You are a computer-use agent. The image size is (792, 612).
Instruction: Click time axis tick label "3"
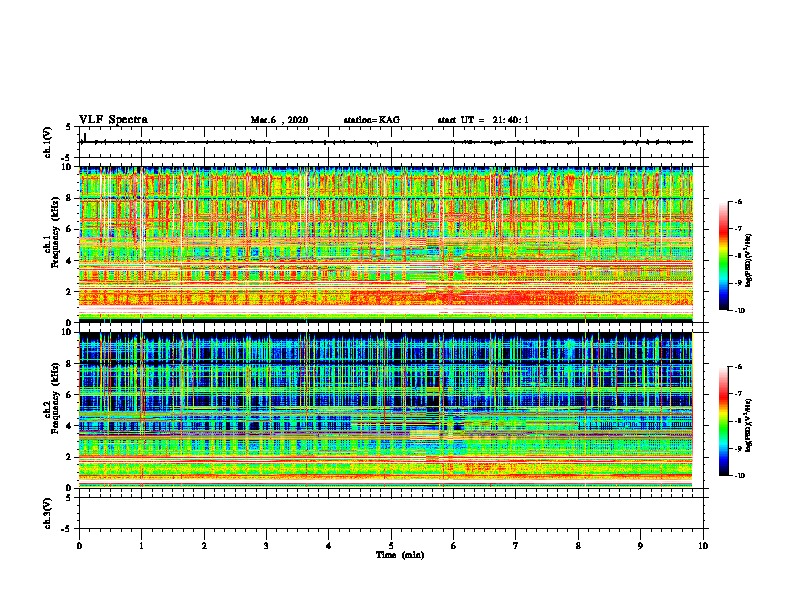pyautogui.click(x=266, y=546)
